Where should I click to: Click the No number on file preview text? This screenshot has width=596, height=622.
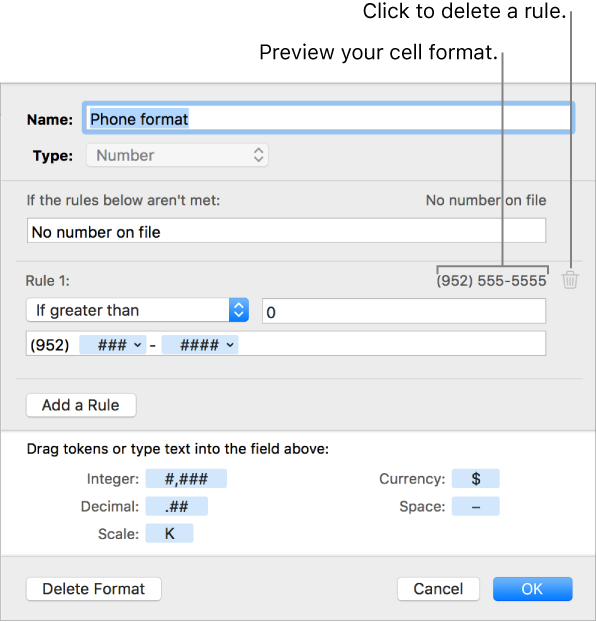pyautogui.click(x=486, y=200)
